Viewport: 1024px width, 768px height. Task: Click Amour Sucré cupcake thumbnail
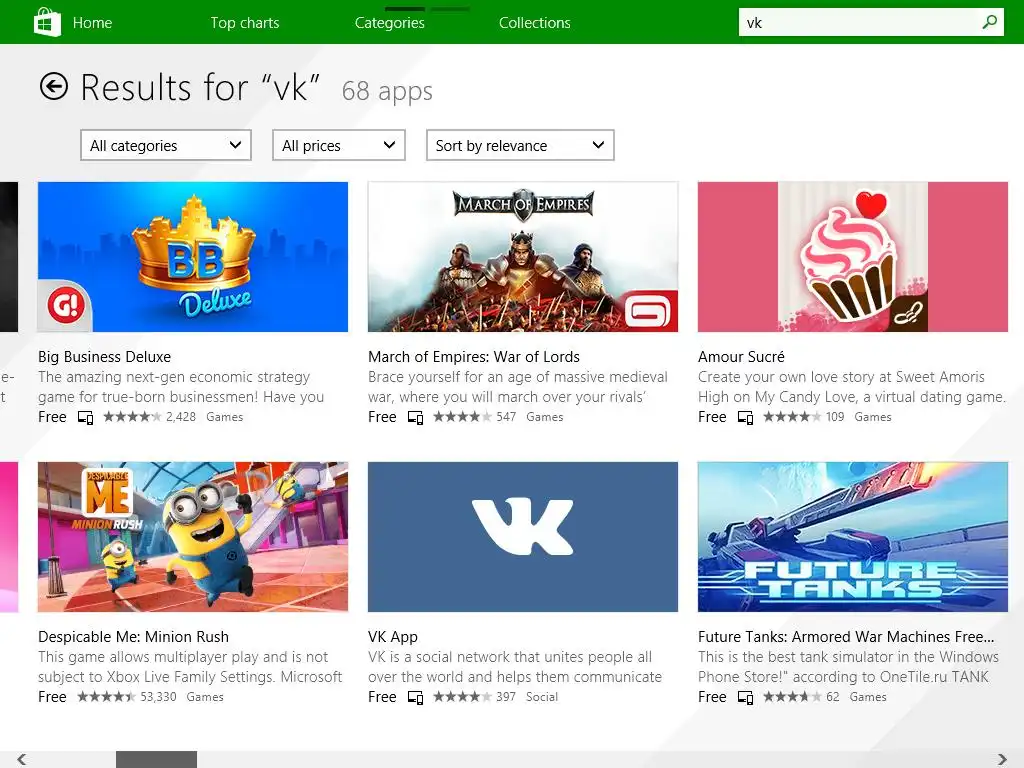[853, 257]
